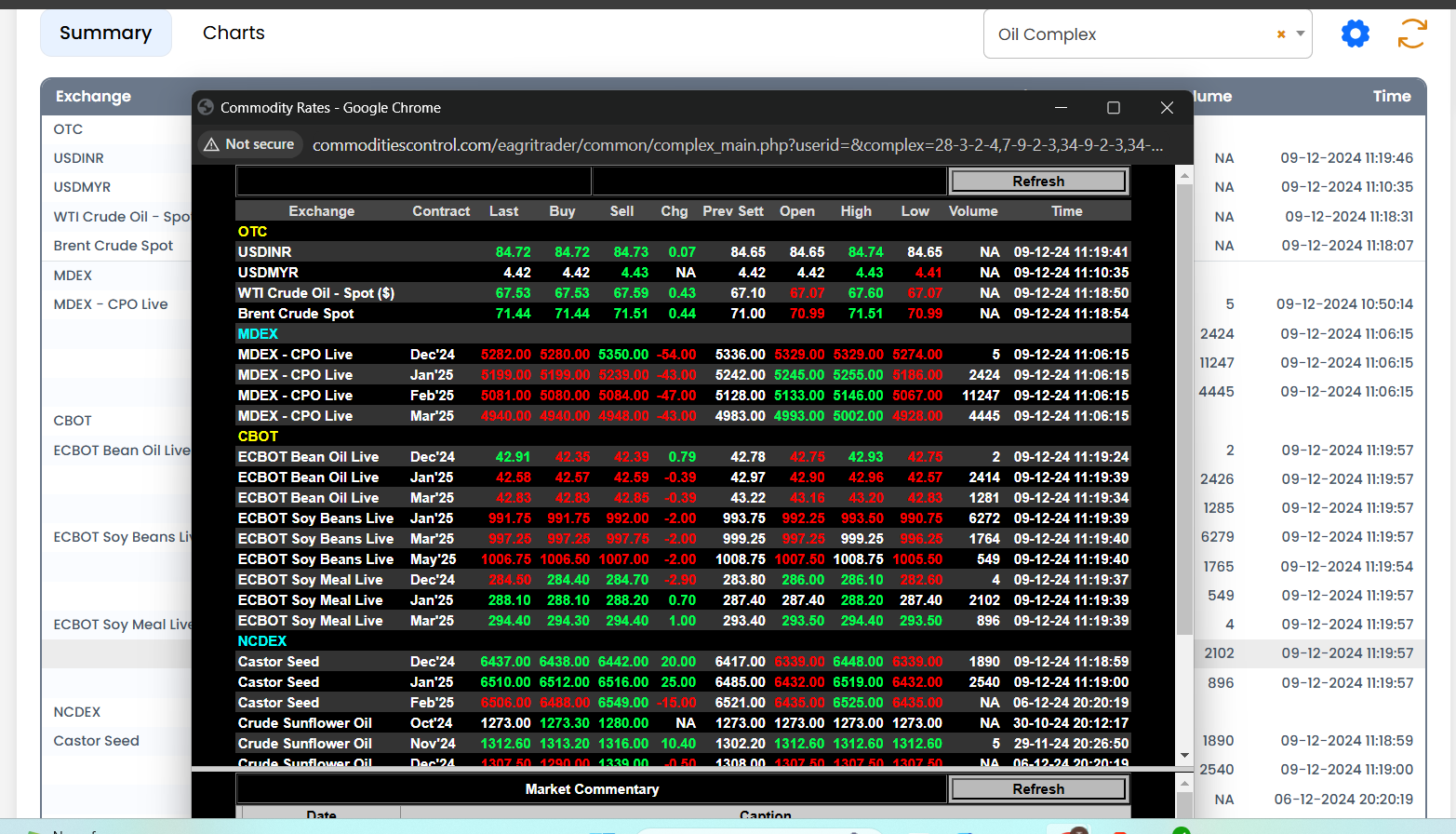
Task: Close the Commodity Rates popup window
Action: click(1167, 108)
